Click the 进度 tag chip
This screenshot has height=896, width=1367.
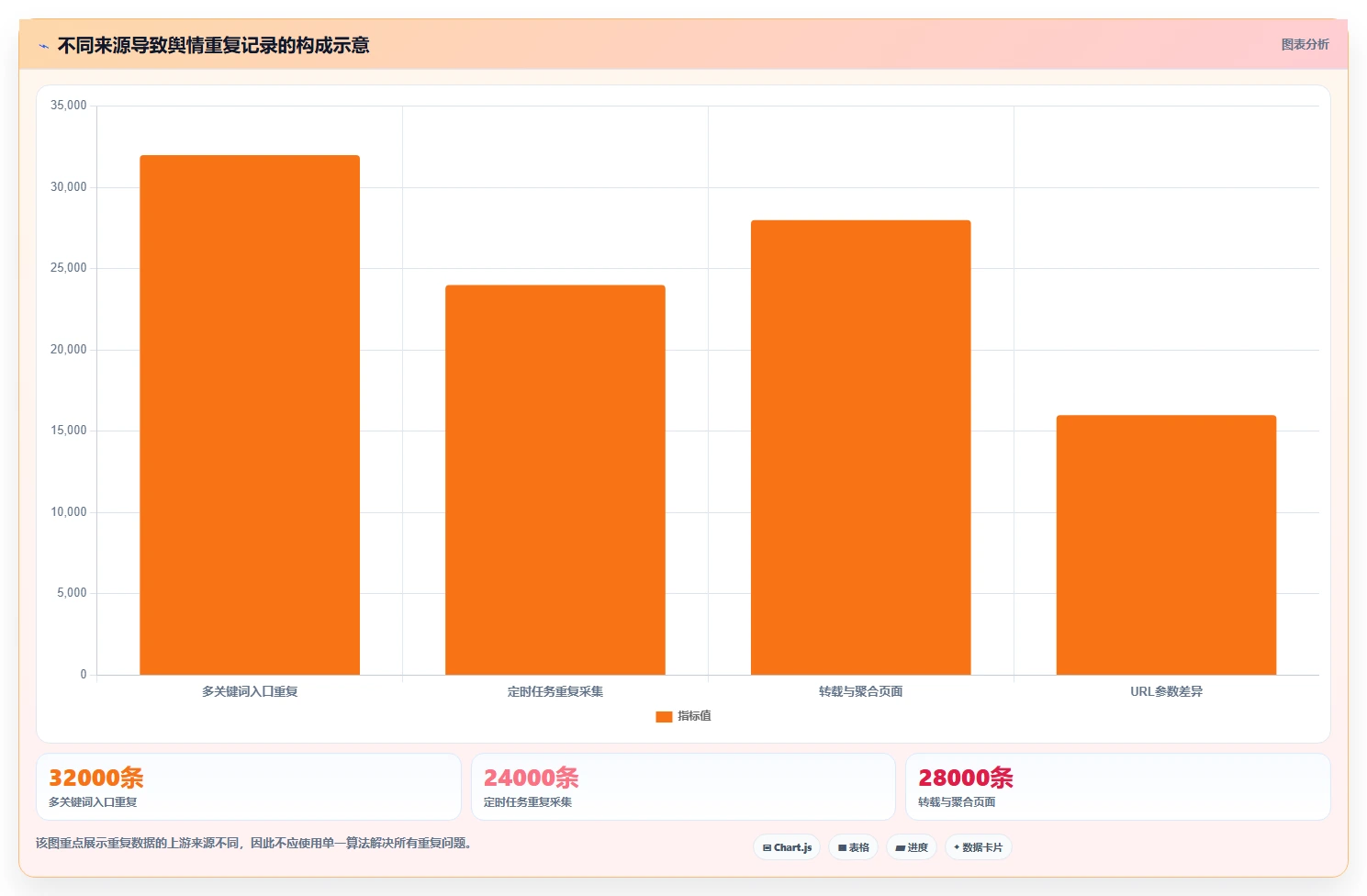[x=912, y=847]
